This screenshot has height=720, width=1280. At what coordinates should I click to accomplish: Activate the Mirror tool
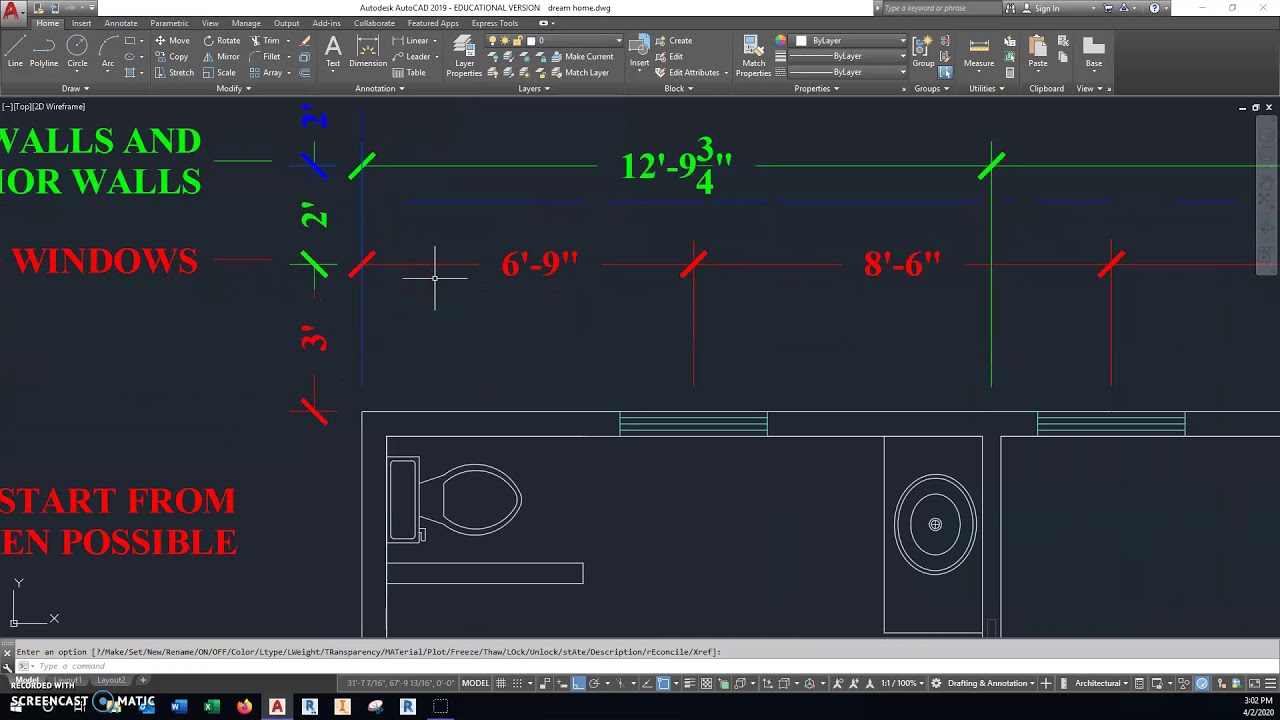[221, 57]
